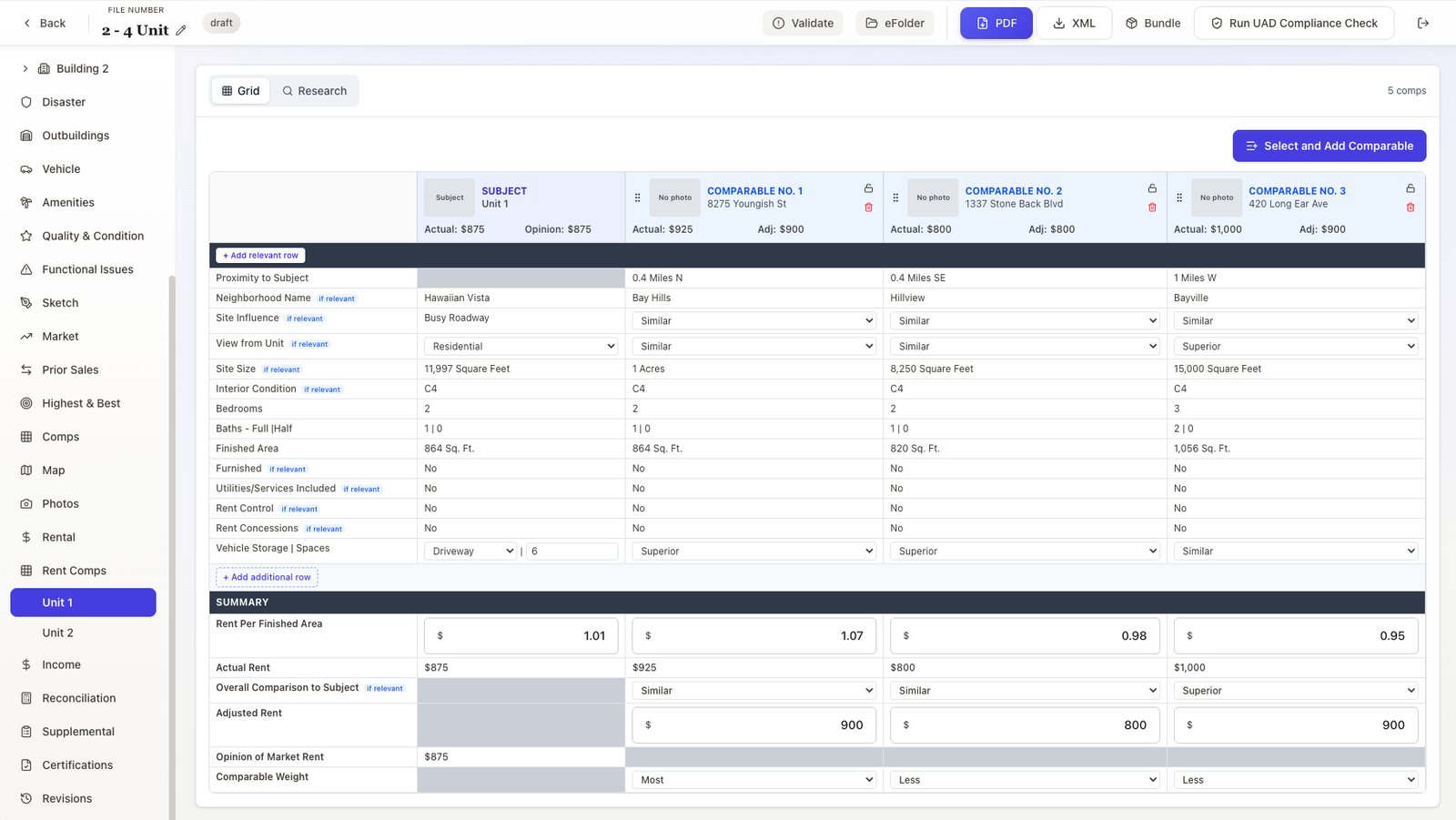
Task: Click Add additional row button
Action: click(x=267, y=577)
